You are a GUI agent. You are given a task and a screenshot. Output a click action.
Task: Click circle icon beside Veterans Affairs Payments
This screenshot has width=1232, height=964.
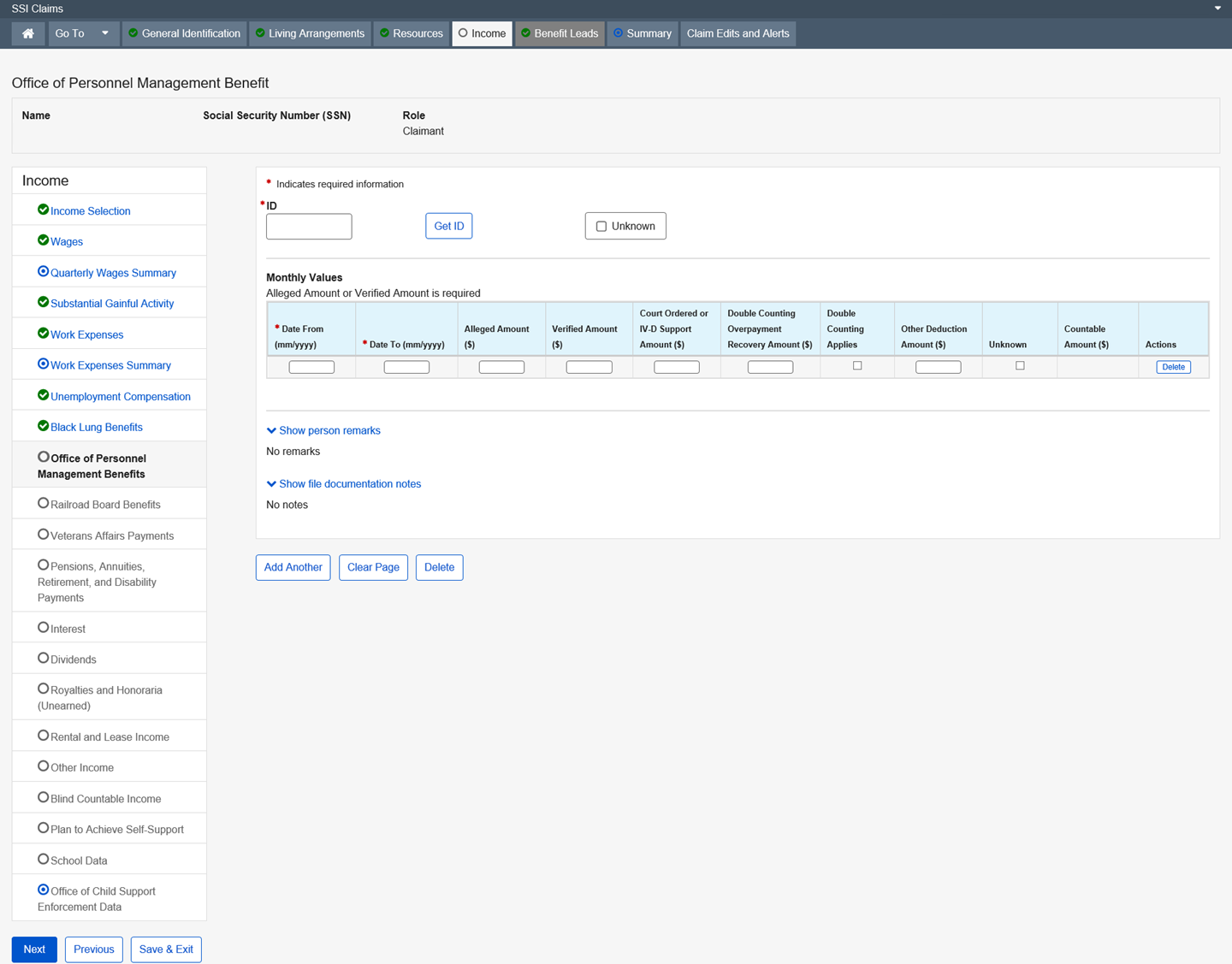point(43,535)
